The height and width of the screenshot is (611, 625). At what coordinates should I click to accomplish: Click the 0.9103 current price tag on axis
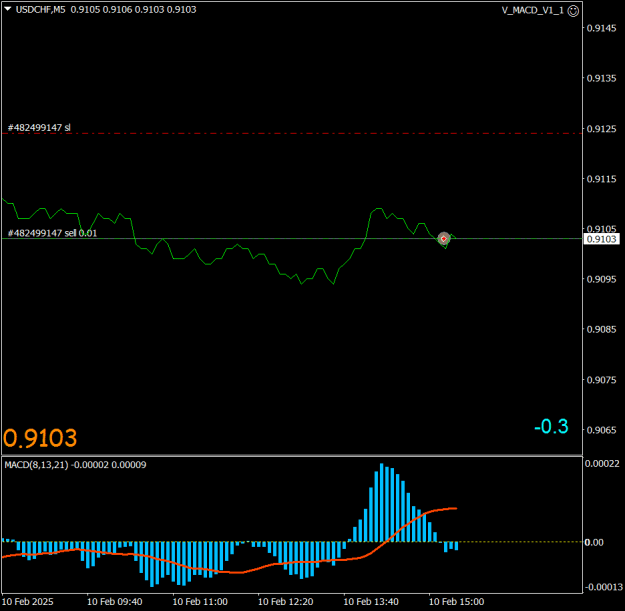click(601, 239)
